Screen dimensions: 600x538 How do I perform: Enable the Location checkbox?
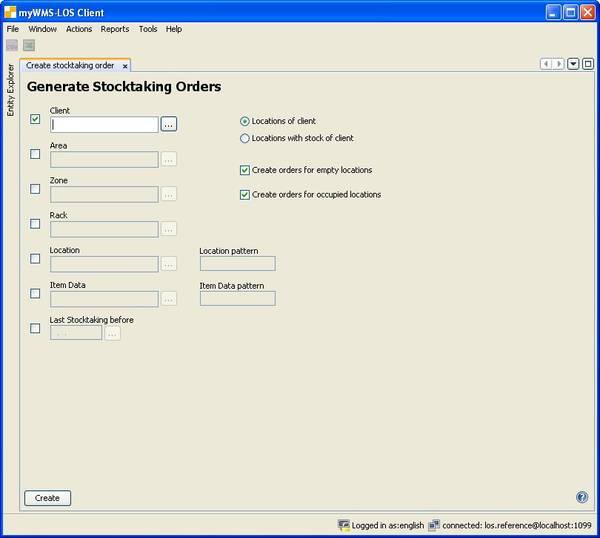[x=35, y=258]
